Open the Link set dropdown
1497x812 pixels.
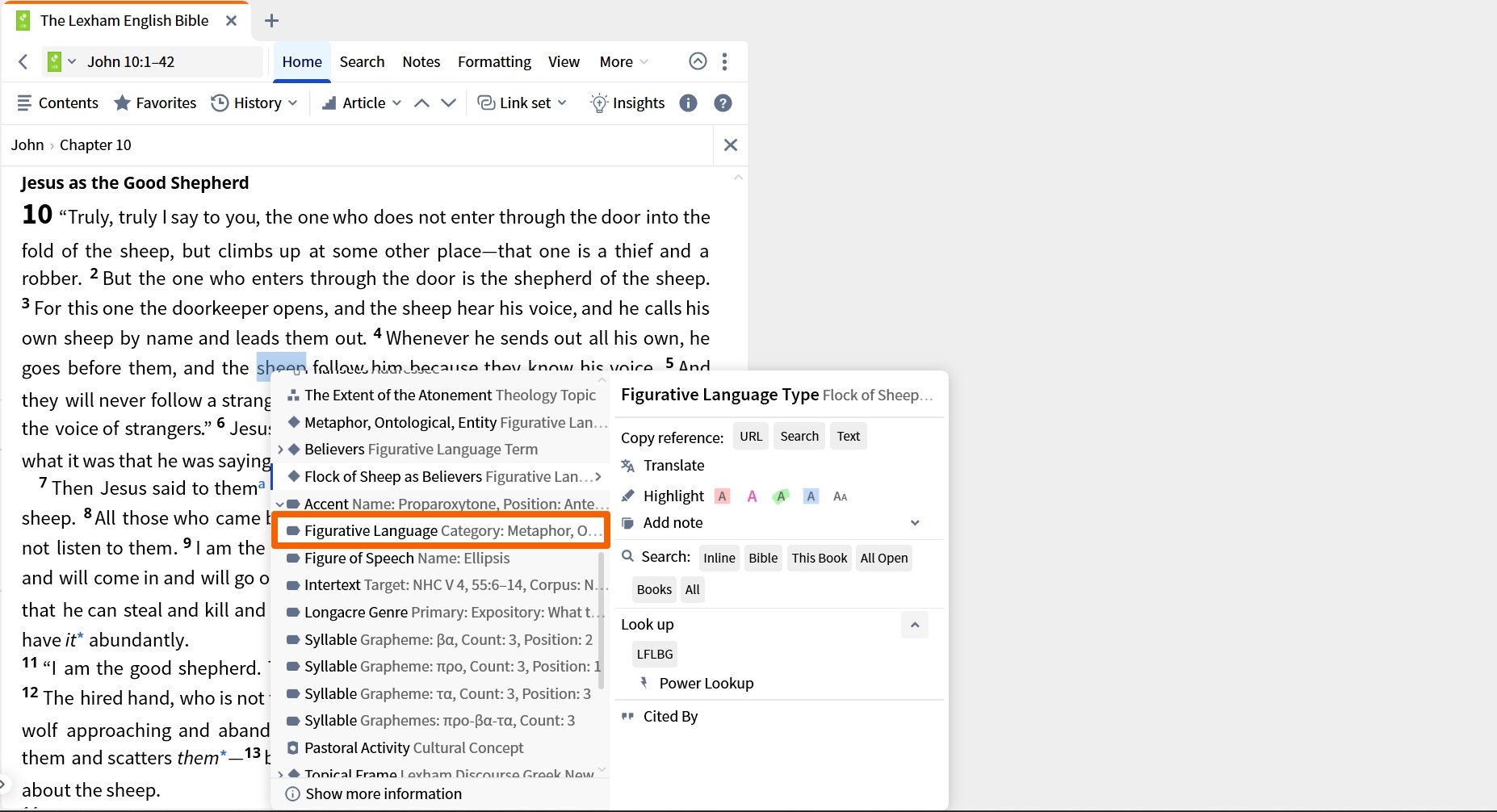(x=522, y=103)
